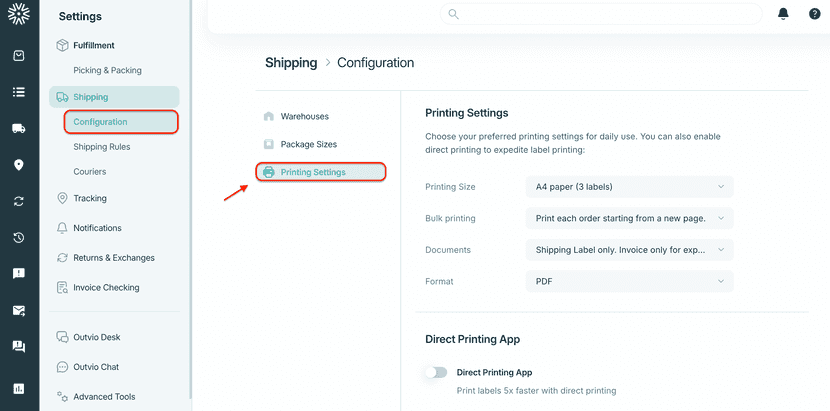Viewport: 830px width, 411px height.
Task: Expand the Bulk printing dropdown
Action: [629, 218]
